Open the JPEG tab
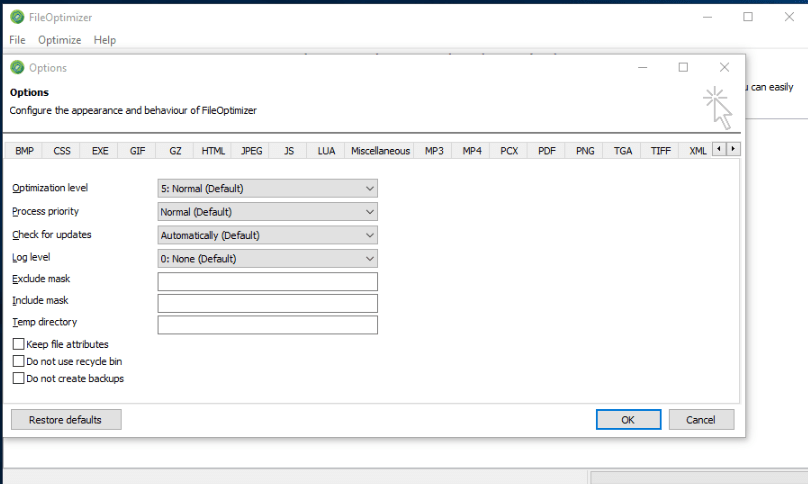The height and width of the screenshot is (484, 808). click(x=251, y=151)
